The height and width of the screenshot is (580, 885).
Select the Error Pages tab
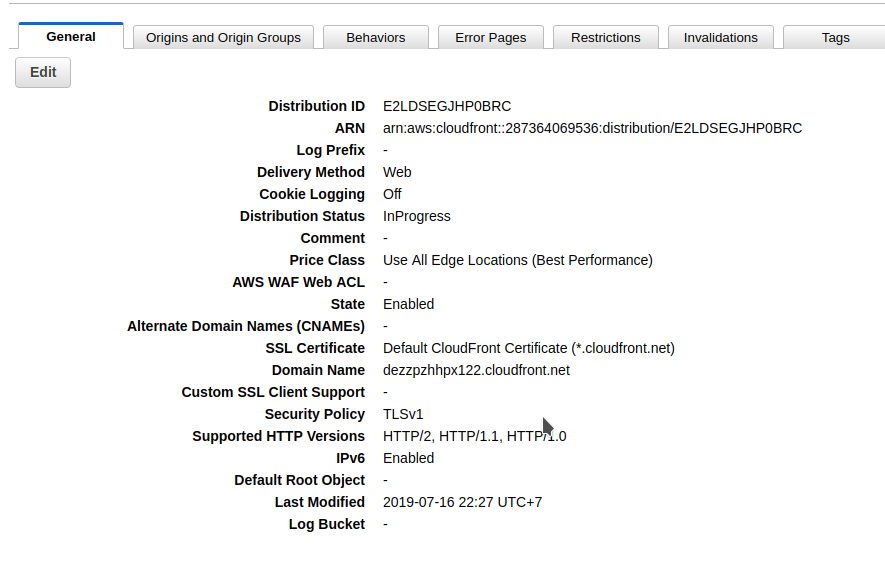[490, 38]
